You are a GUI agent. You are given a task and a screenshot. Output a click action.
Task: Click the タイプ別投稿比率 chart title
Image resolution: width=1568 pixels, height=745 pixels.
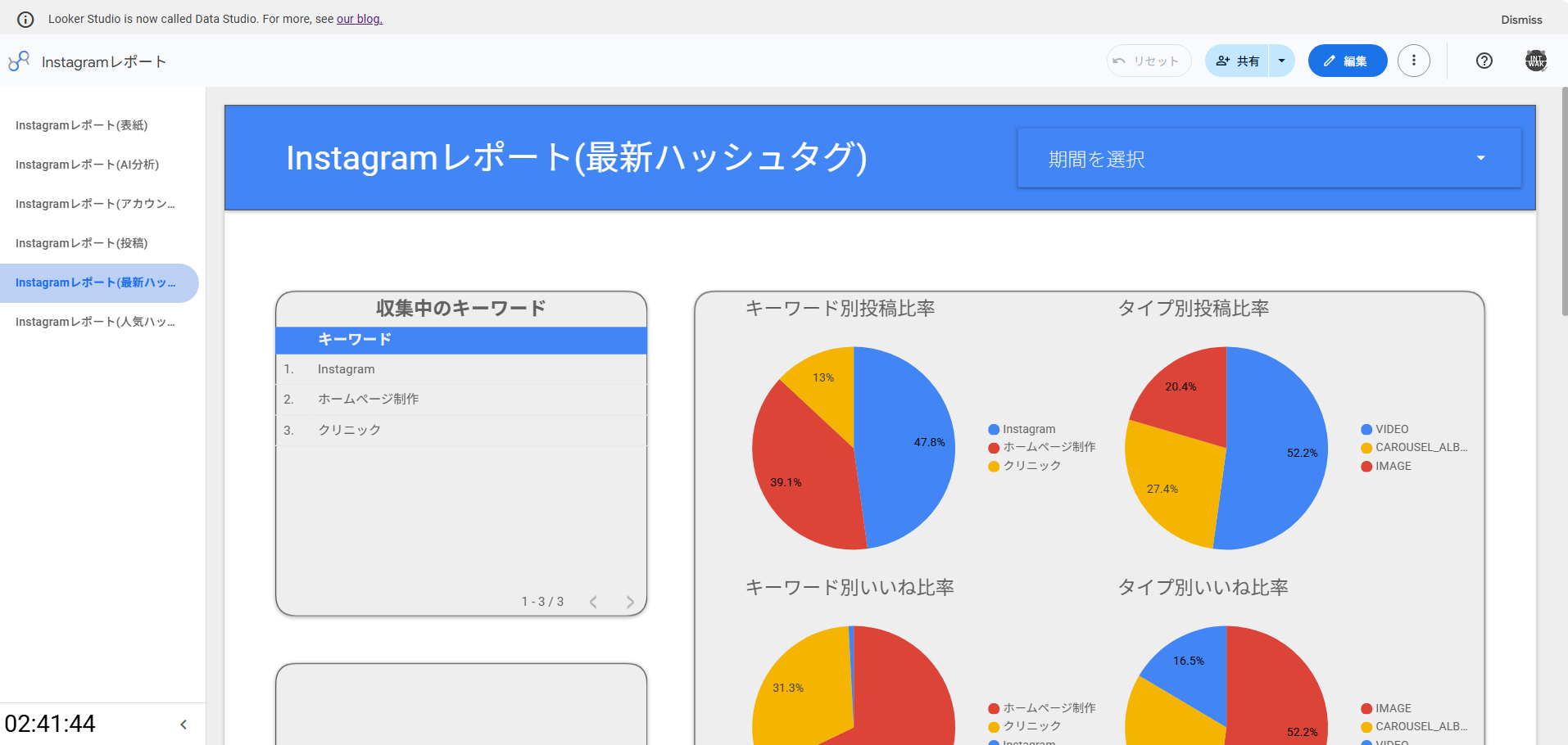click(x=1194, y=309)
